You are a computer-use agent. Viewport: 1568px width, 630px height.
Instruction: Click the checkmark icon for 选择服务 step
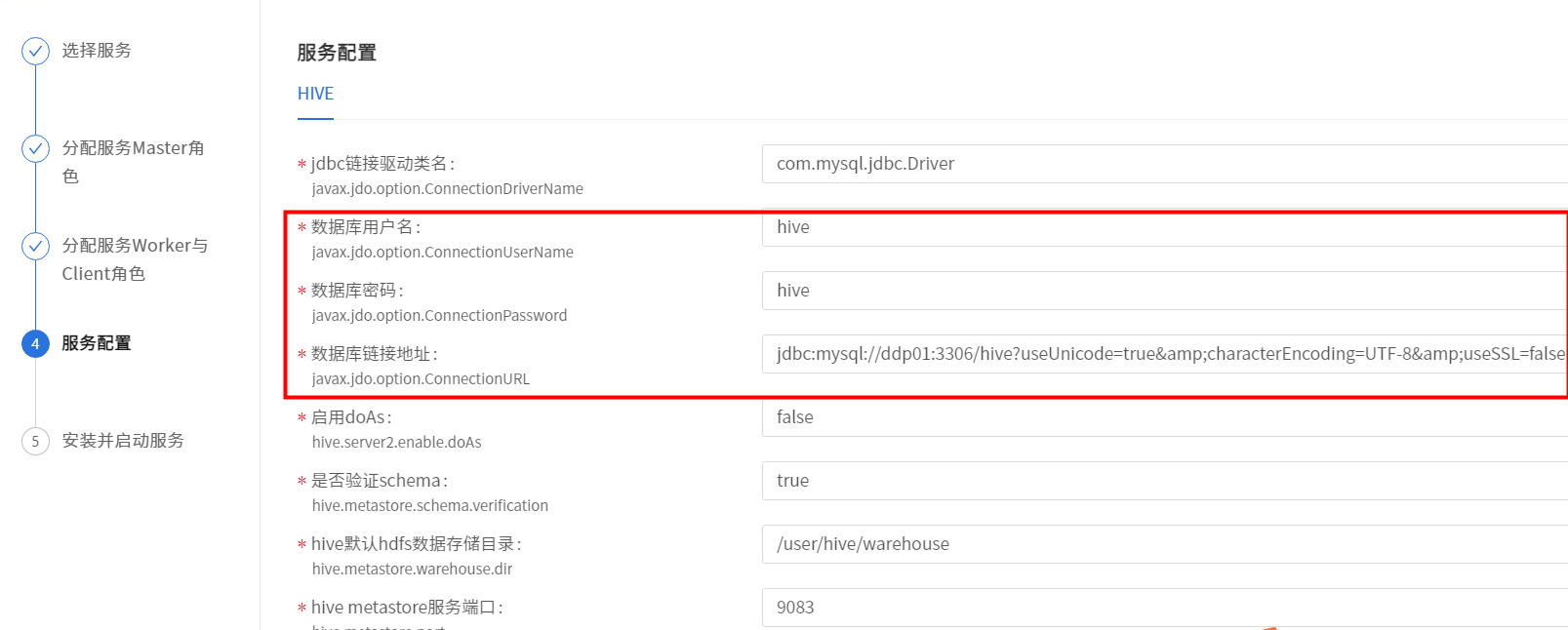[x=36, y=51]
